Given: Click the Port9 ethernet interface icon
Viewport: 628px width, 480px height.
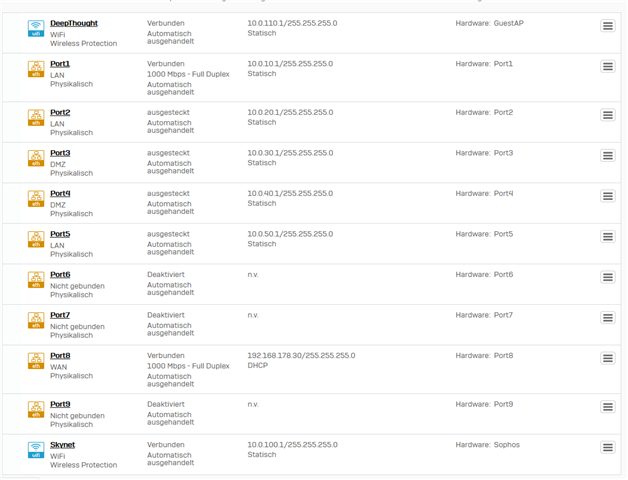Looking at the screenshot, I should click(36, 410).
